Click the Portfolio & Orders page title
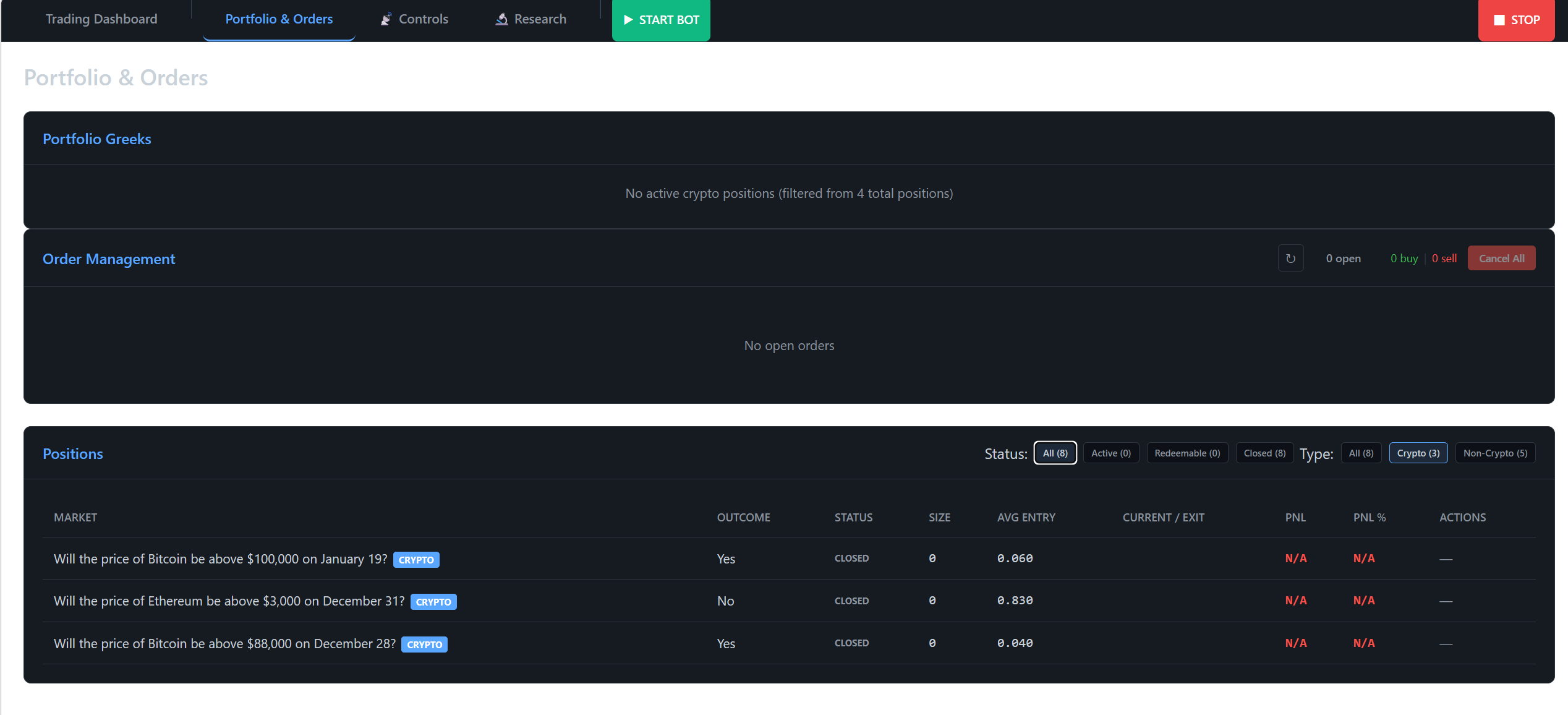Viewport: 1568px width, 715px height. 116,78
